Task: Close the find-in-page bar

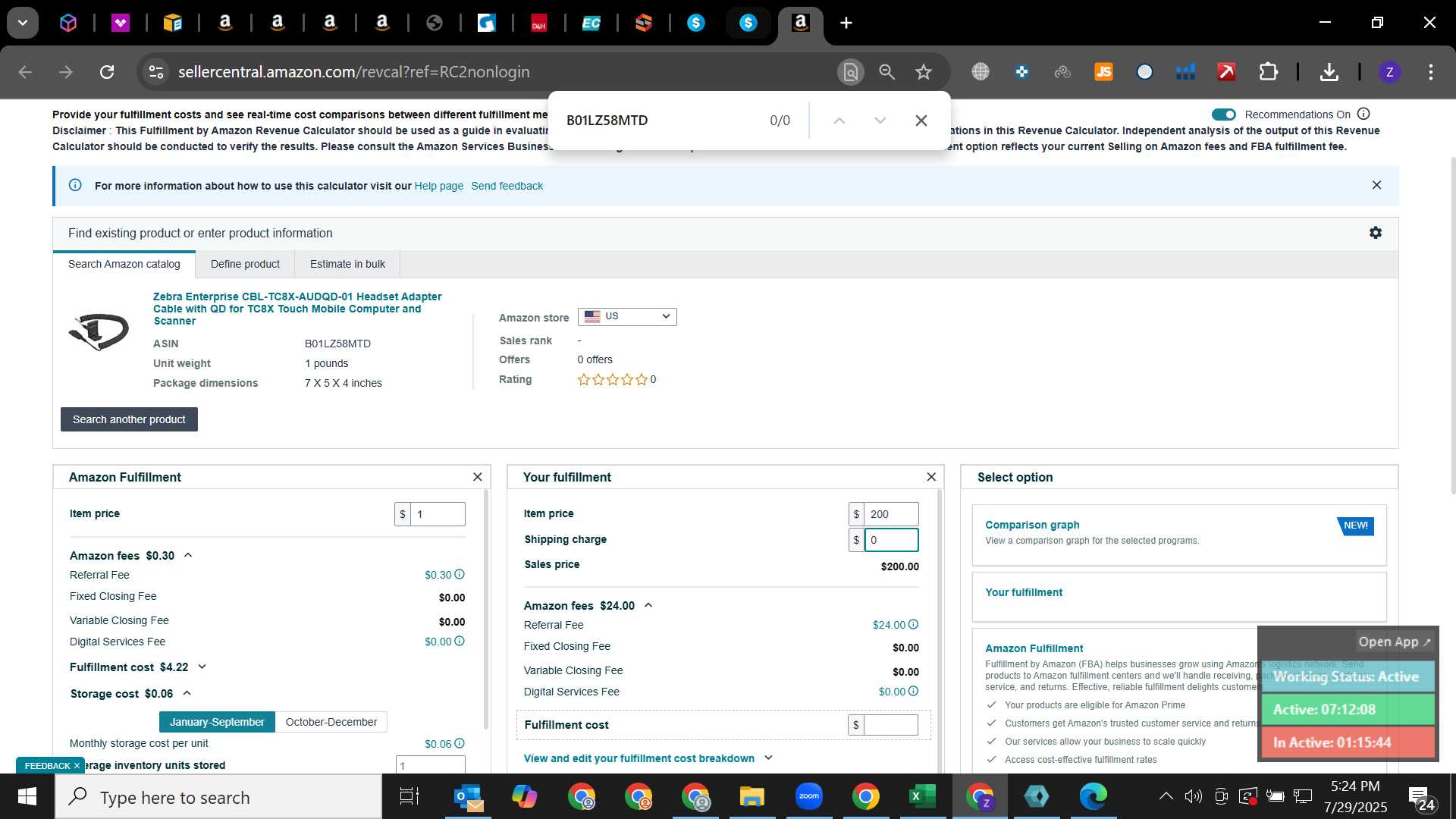Action: tap(921, 121)
